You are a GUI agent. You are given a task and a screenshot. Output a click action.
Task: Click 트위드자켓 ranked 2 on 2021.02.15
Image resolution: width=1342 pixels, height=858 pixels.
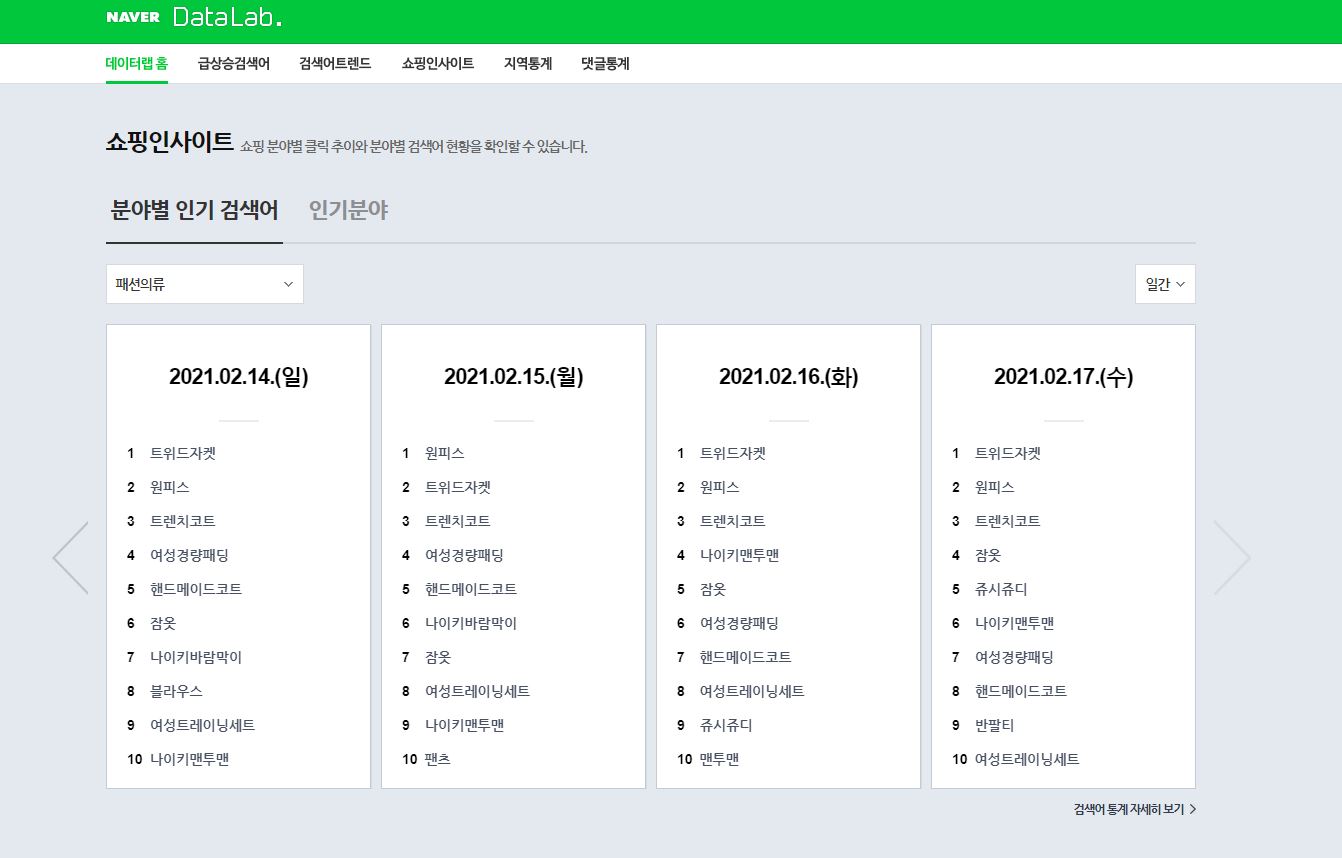[x=458, y=487]
